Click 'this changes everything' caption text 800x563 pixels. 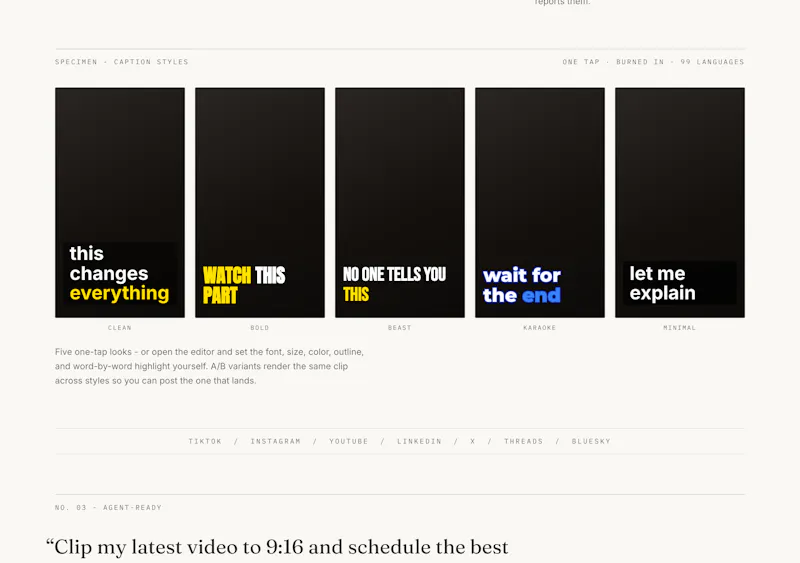[x=119, y=273]
